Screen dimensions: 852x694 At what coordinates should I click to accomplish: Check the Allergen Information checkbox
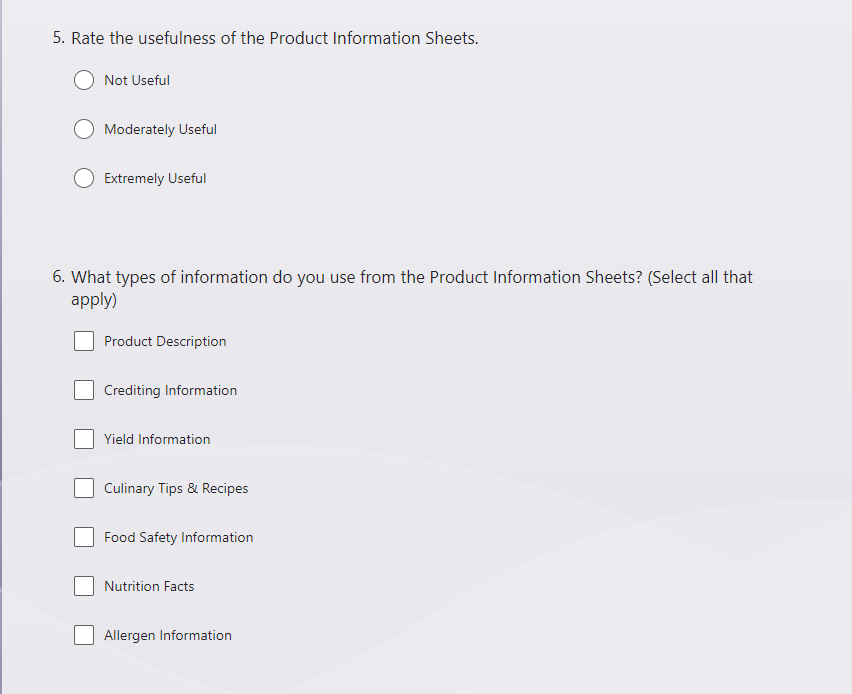pyautogui.click(x=84, y=635)
